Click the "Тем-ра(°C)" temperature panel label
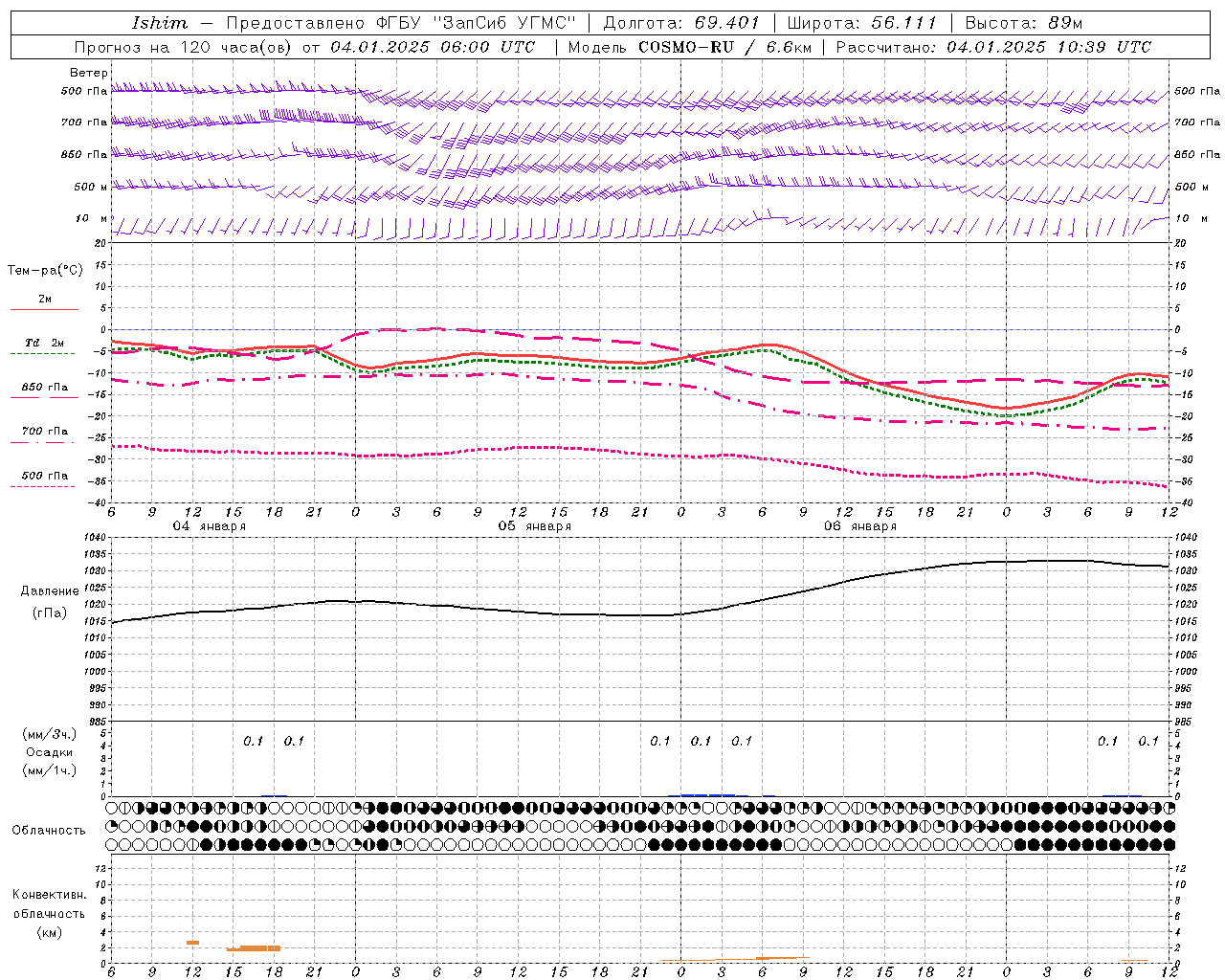The image size is (1225, 980). (x=45, y=271)
